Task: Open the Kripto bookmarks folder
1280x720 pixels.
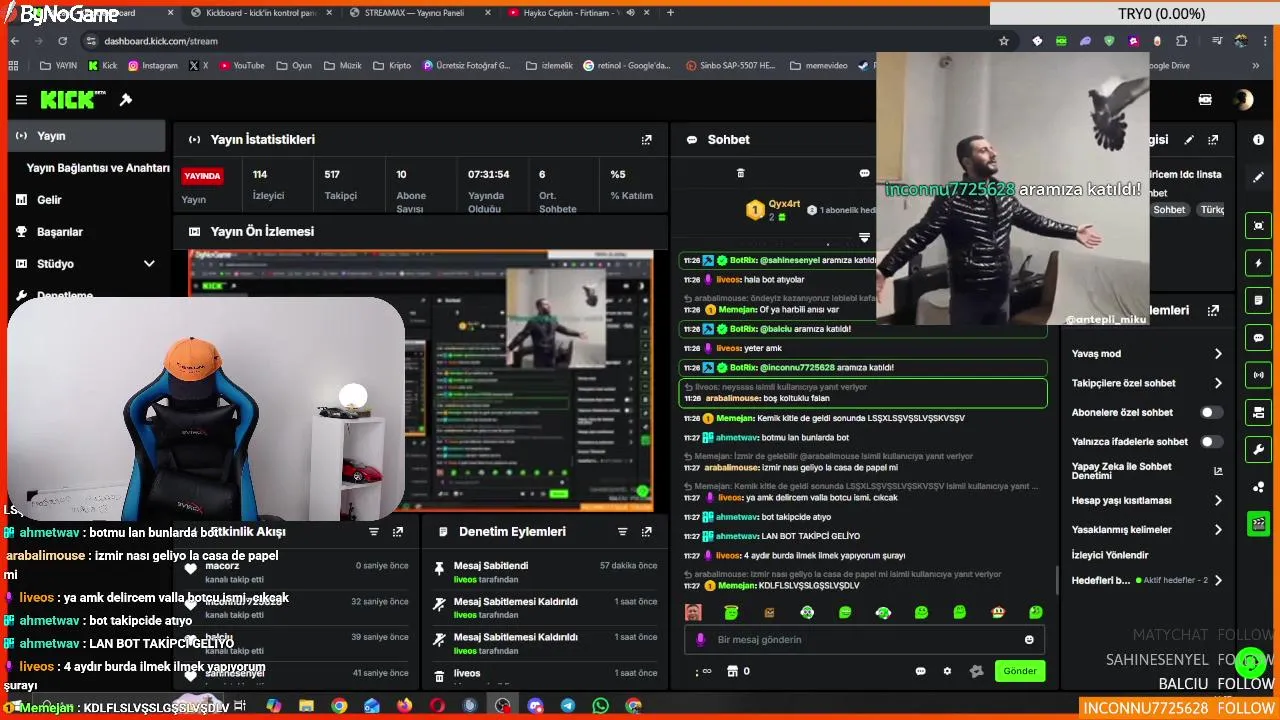Action: [x=392, y=66]
